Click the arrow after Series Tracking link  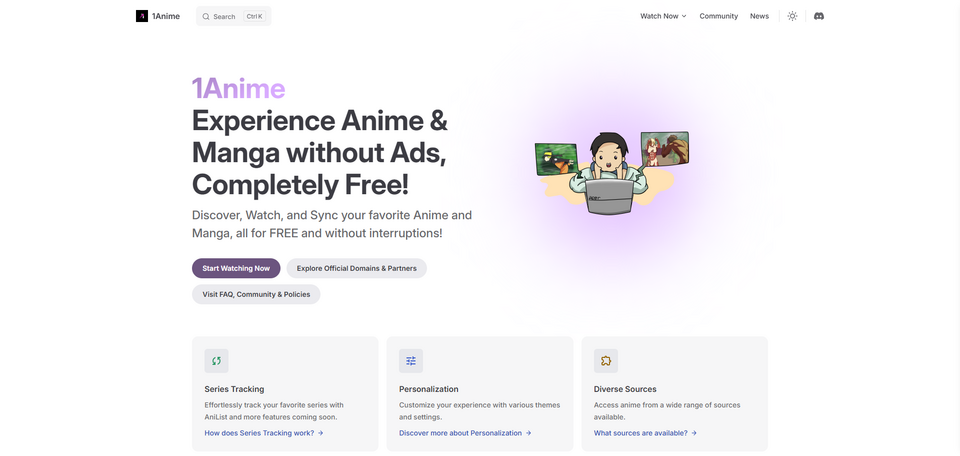(321, 433)
